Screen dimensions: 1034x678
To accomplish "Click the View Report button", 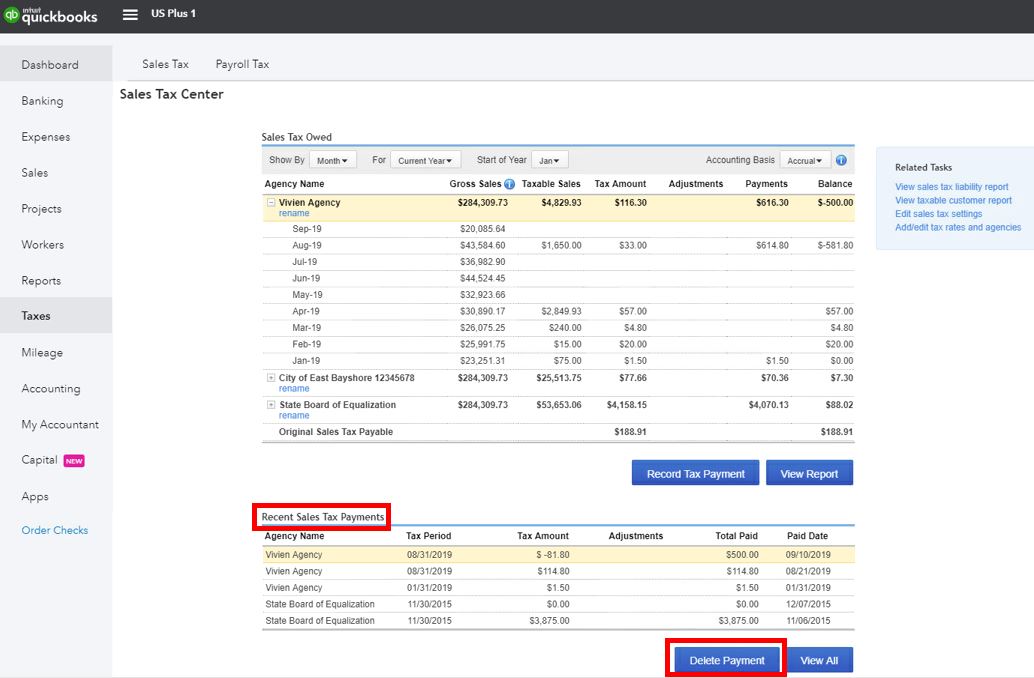I will coord(809,473).
